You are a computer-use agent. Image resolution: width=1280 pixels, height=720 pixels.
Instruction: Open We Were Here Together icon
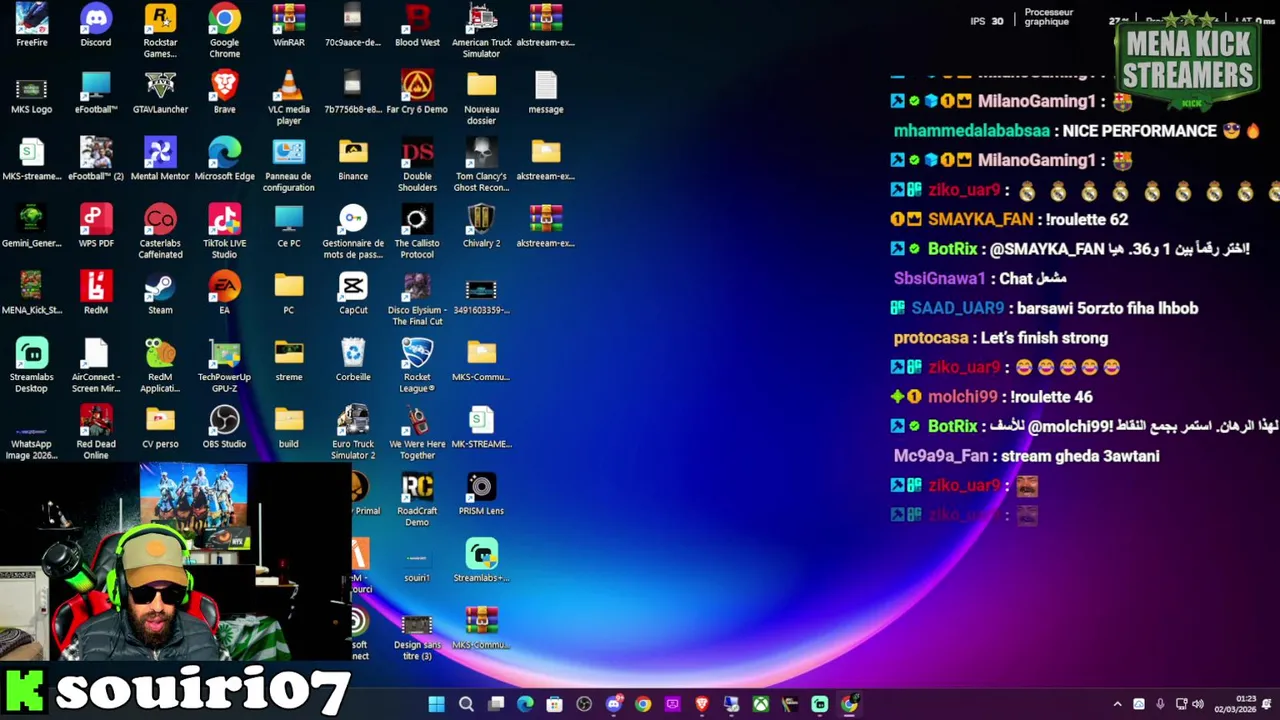click(417, 432)
